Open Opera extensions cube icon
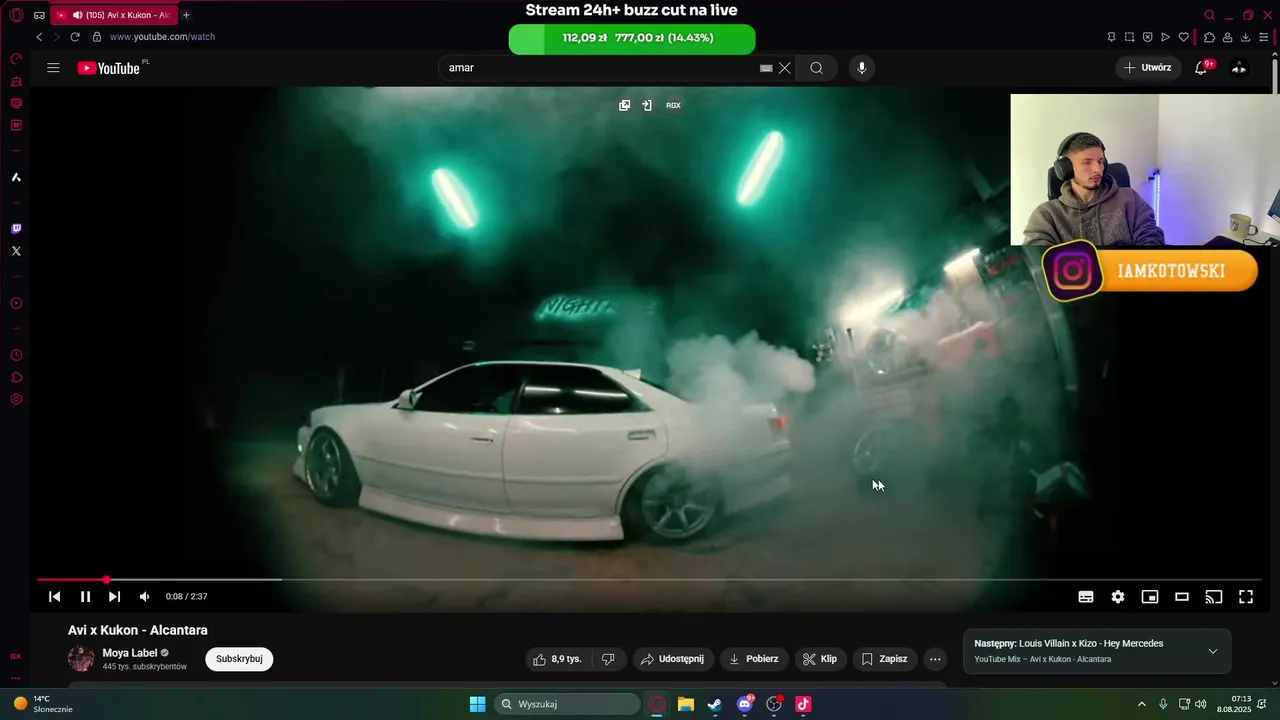 1209,37
